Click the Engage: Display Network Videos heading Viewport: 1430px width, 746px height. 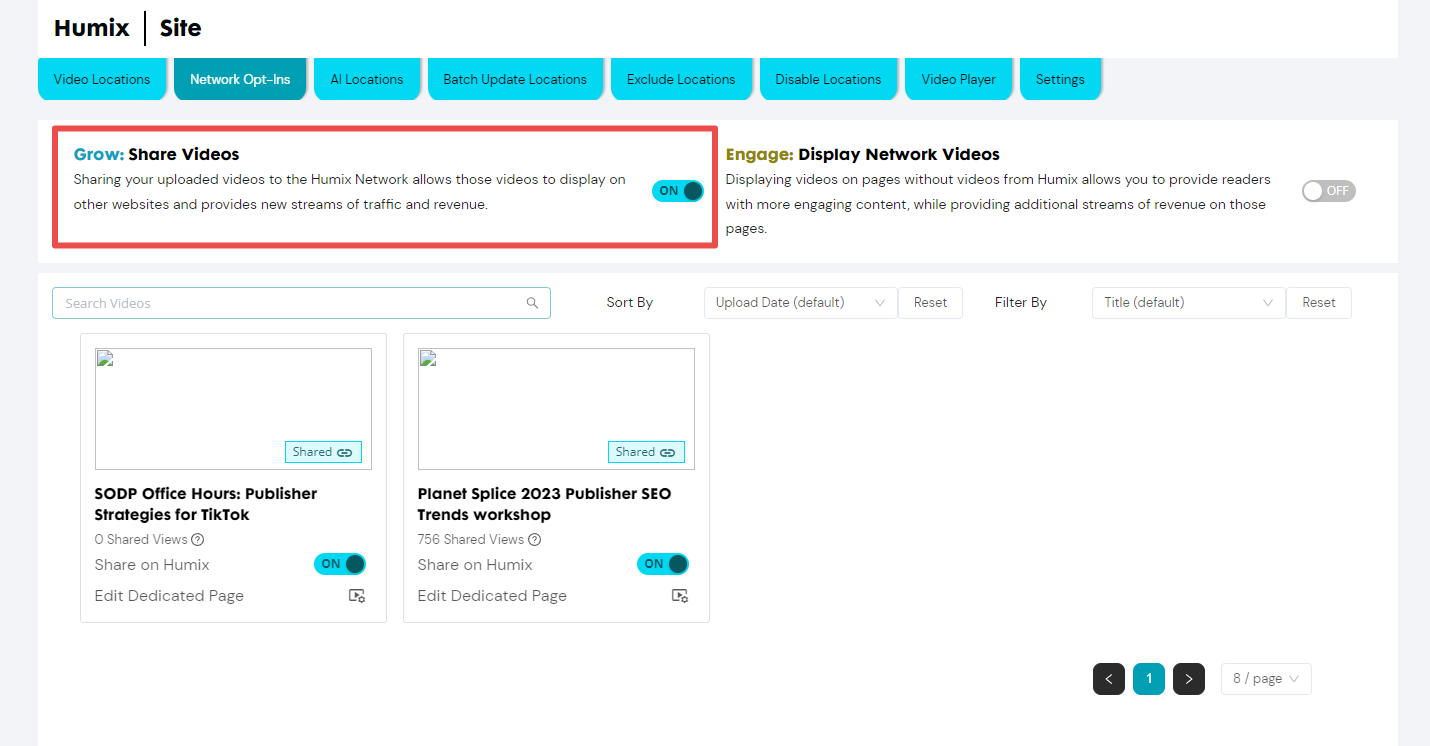pos(863,154)
